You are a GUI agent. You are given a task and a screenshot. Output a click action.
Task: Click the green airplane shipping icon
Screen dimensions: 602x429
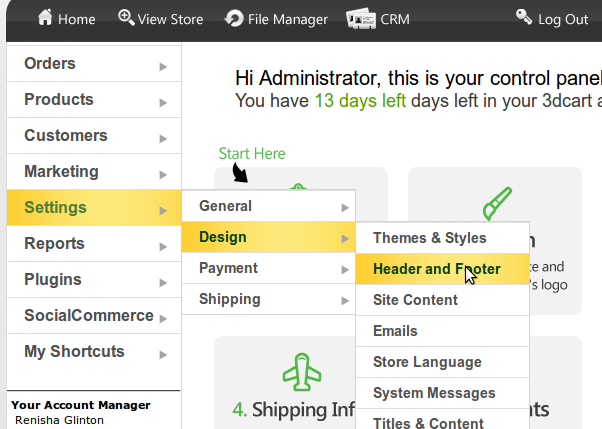(x=301, y=372)
